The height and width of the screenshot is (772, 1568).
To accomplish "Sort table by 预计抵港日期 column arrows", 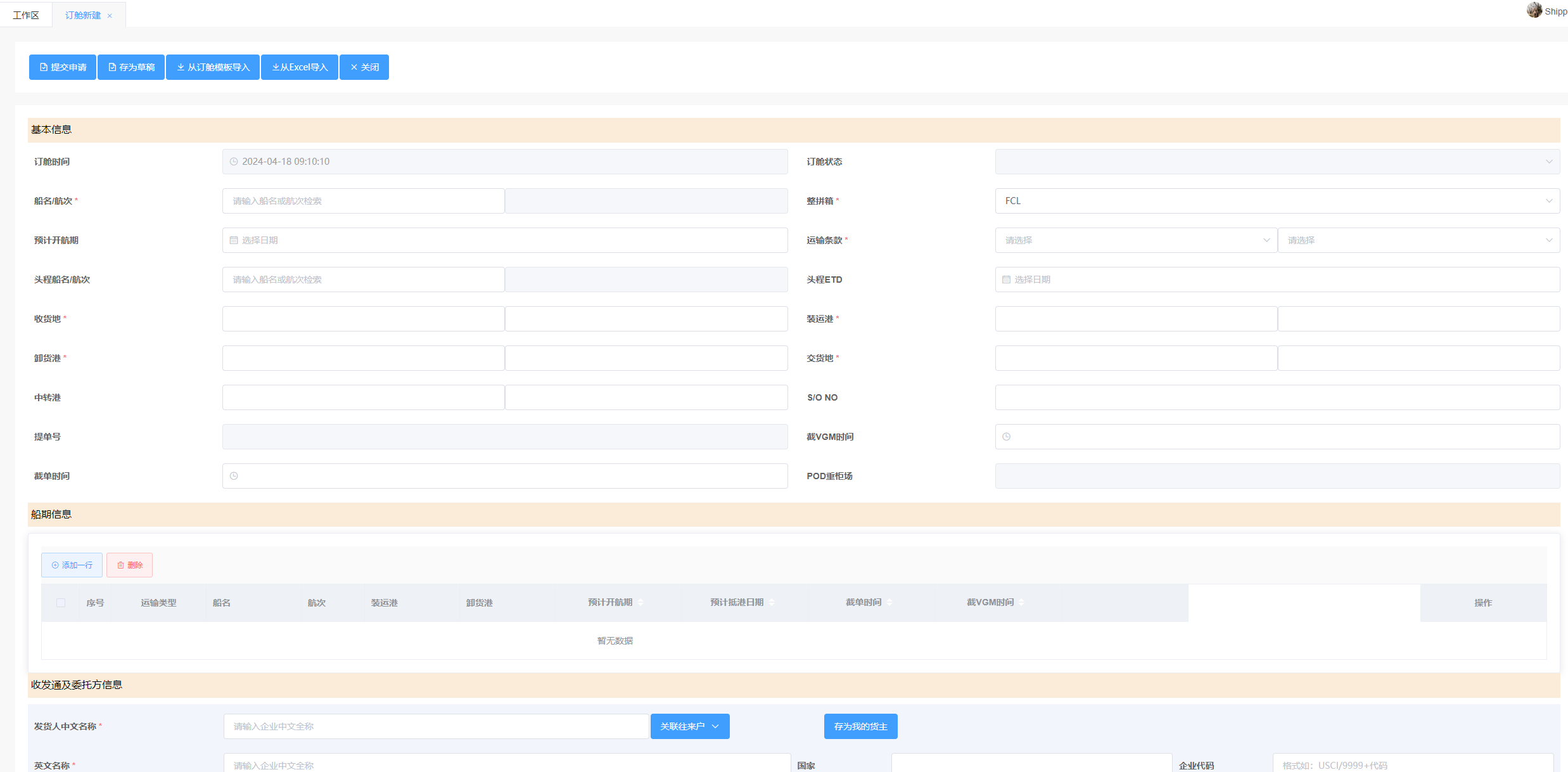I will coord(771,602).
